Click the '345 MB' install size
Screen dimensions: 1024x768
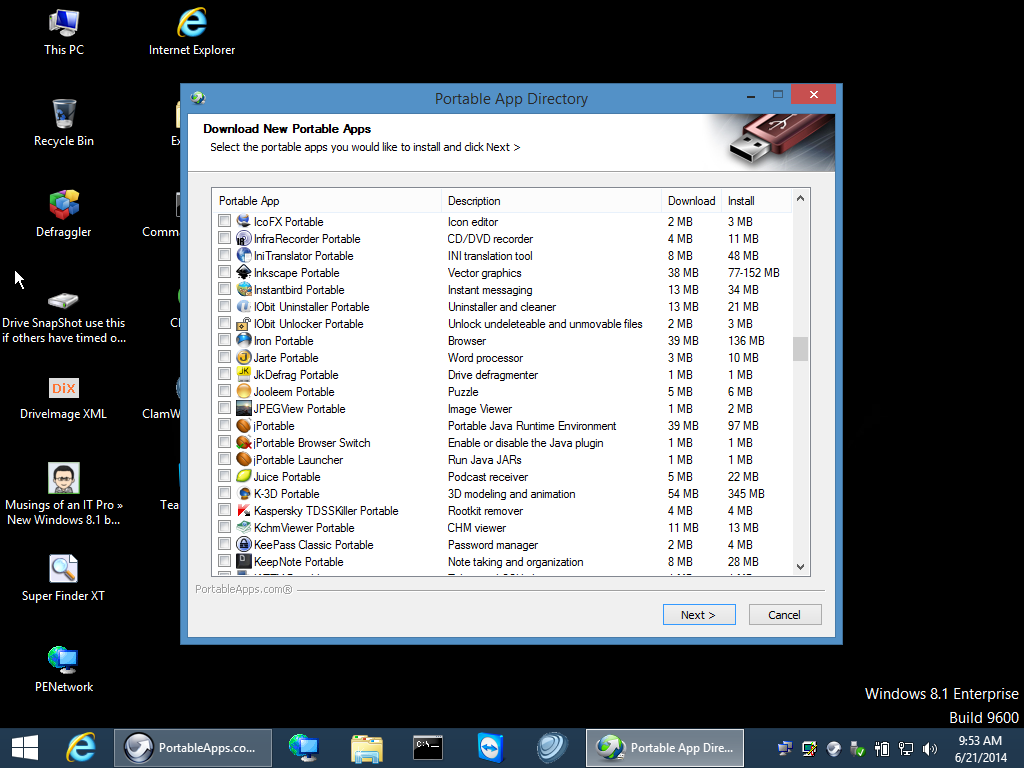click(x=746, y=494)
